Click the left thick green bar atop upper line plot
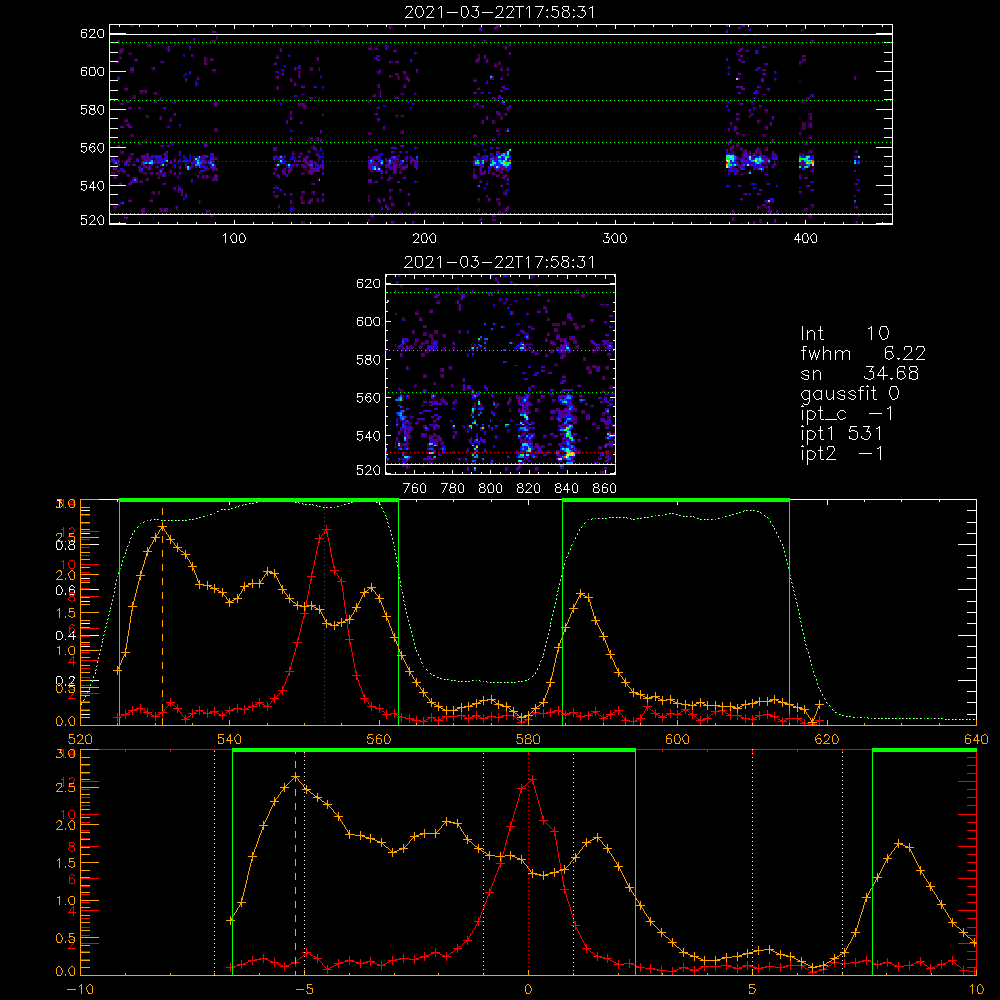 pyautogui.click(x=259, y=501)
